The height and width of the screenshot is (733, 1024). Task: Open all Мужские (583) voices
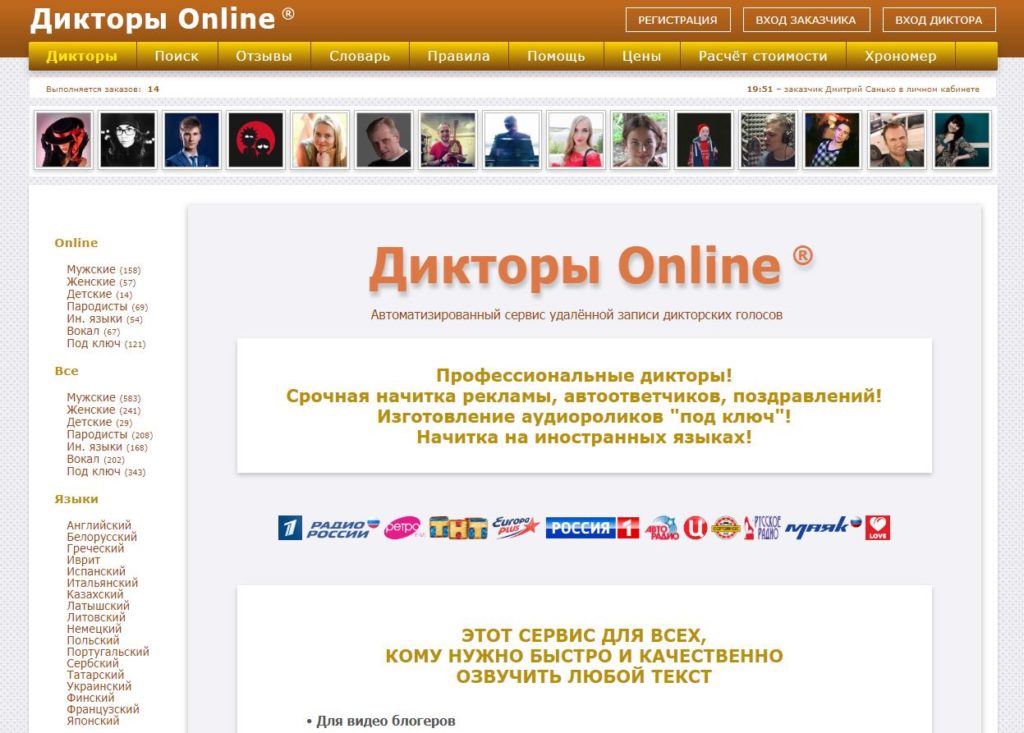tap(103, 397)
